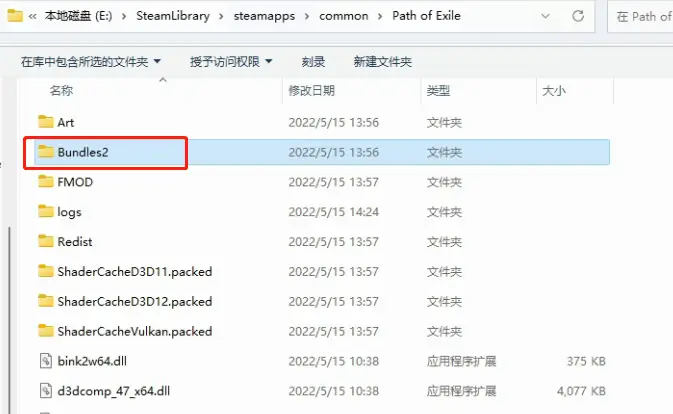Navigate to steamapps in the breadcrumb
This screenshot has width=673, height=414.
coord(264,16)
